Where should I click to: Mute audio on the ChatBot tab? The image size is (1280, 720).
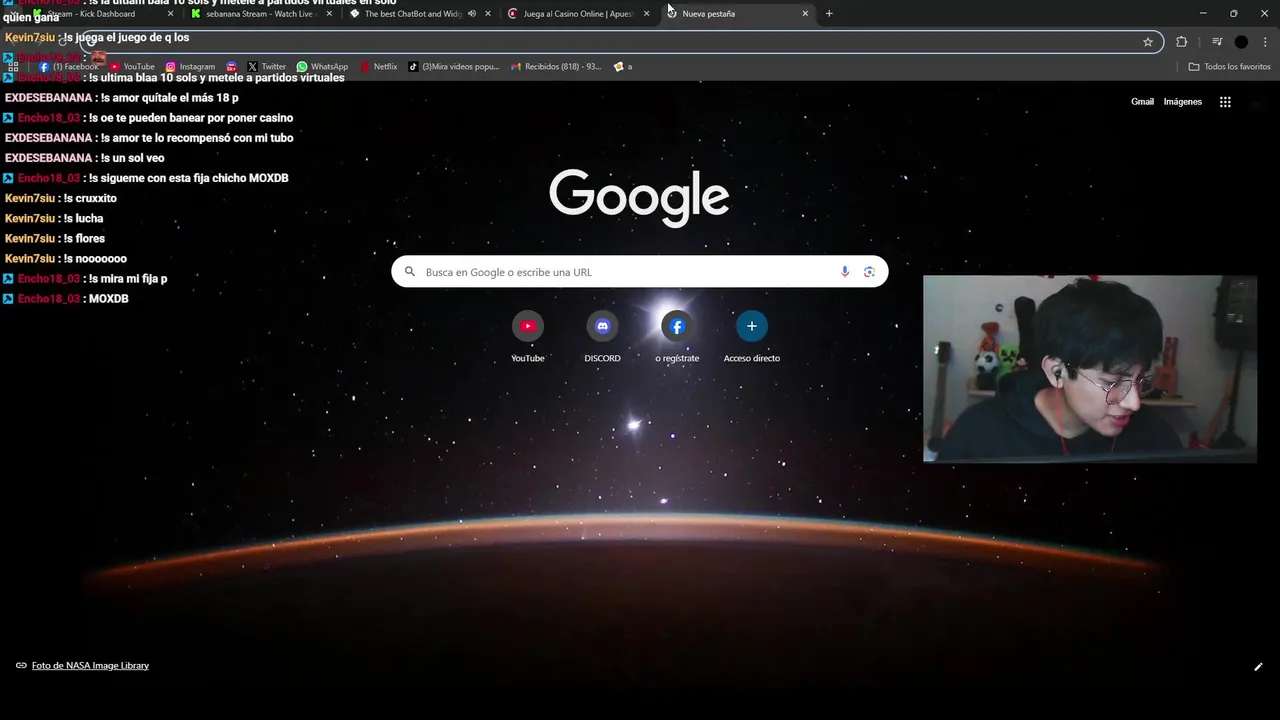(472, 14)
